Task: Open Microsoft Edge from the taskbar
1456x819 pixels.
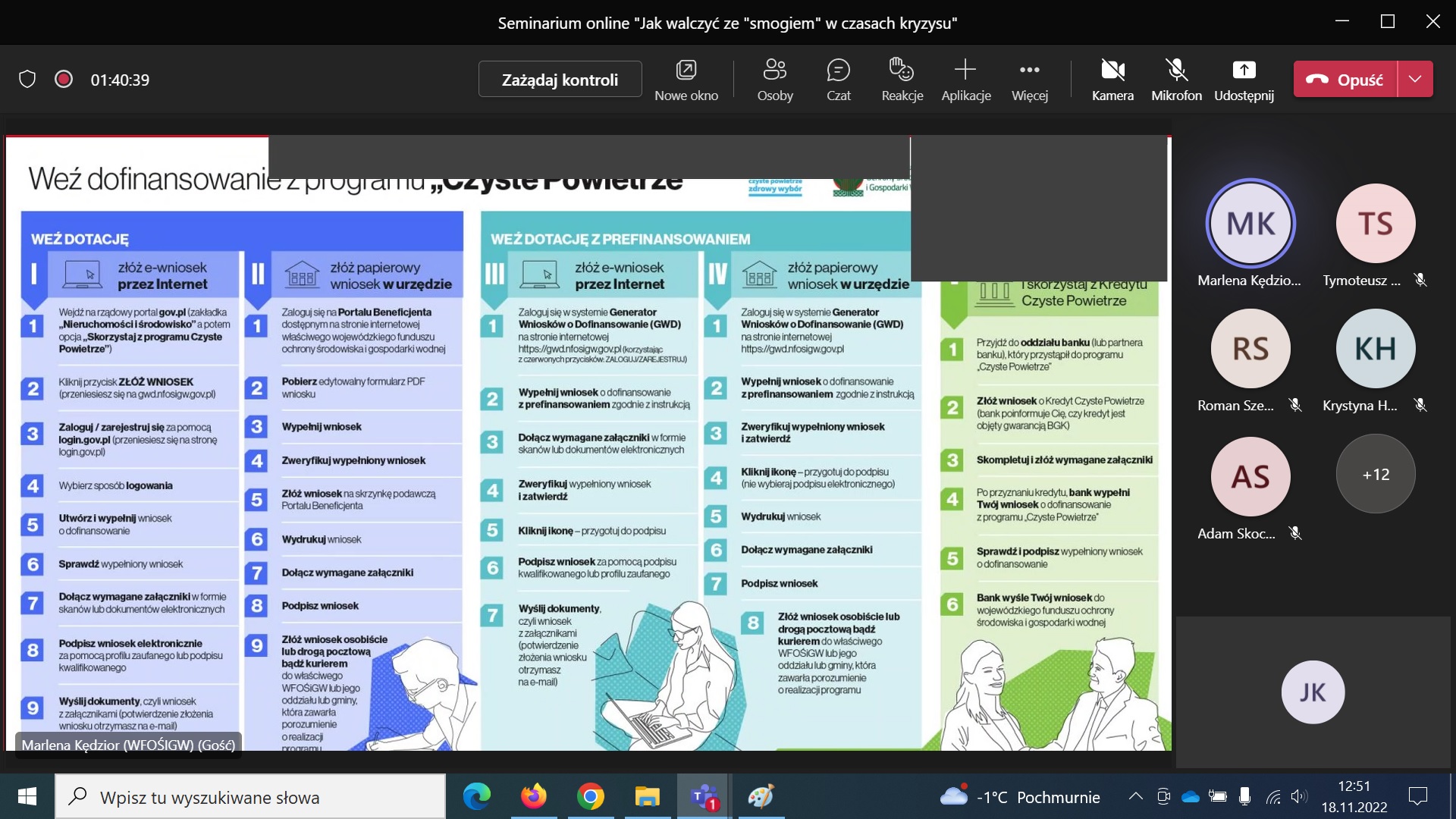Action: click(x=477, y=796)
